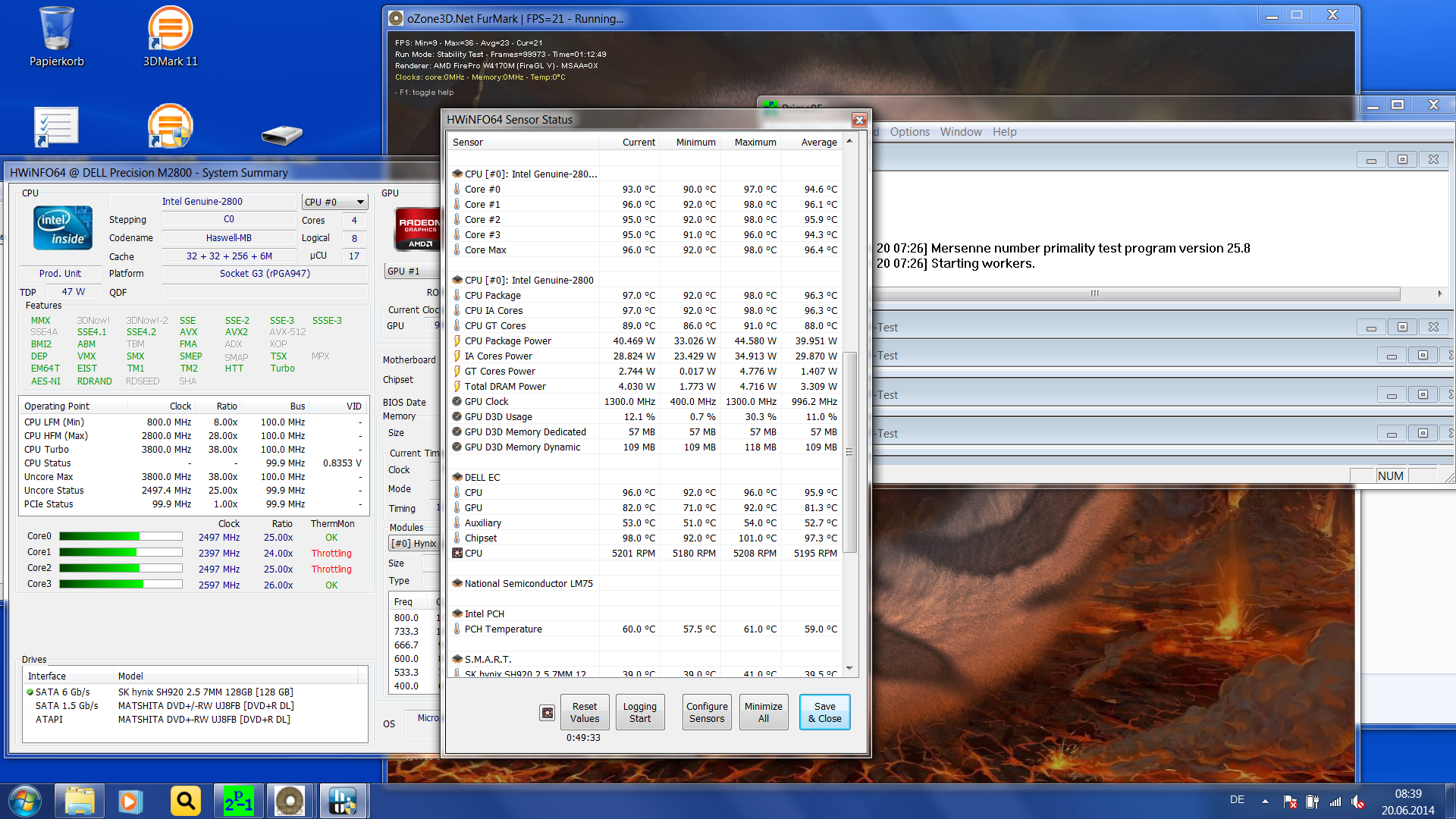Open the Options menu in Prime95

(x=909, y=132)
